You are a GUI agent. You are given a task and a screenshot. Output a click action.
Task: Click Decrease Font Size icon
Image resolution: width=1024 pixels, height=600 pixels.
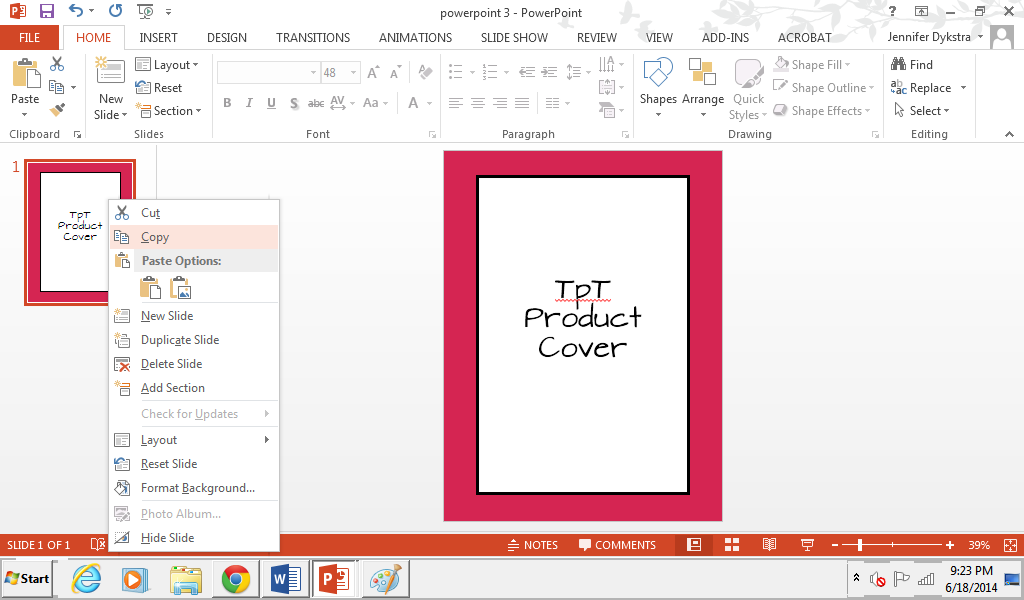(x=395, y=72)
